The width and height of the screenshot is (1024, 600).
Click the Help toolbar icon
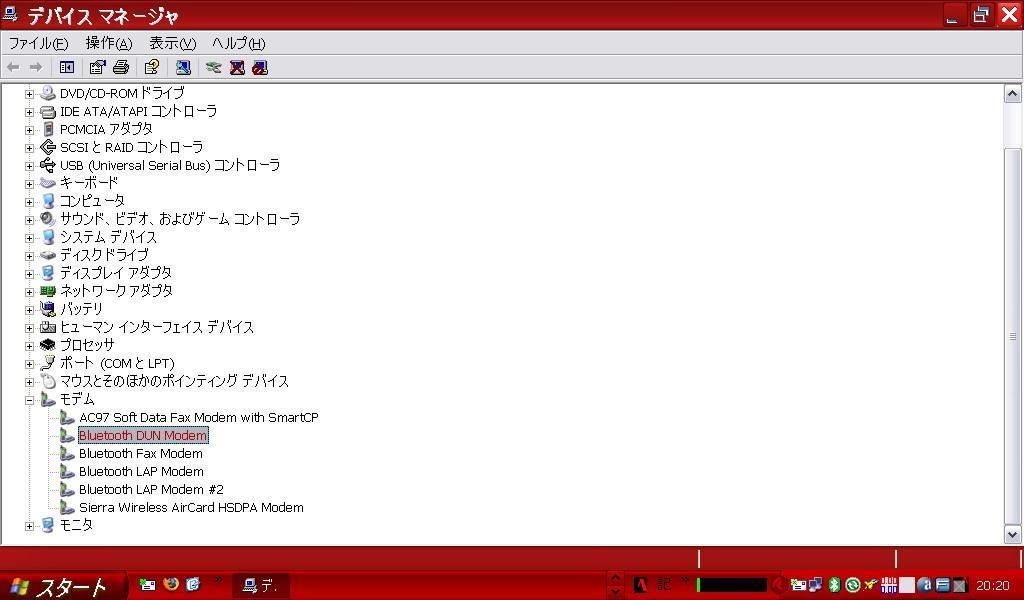pos(151,67)
